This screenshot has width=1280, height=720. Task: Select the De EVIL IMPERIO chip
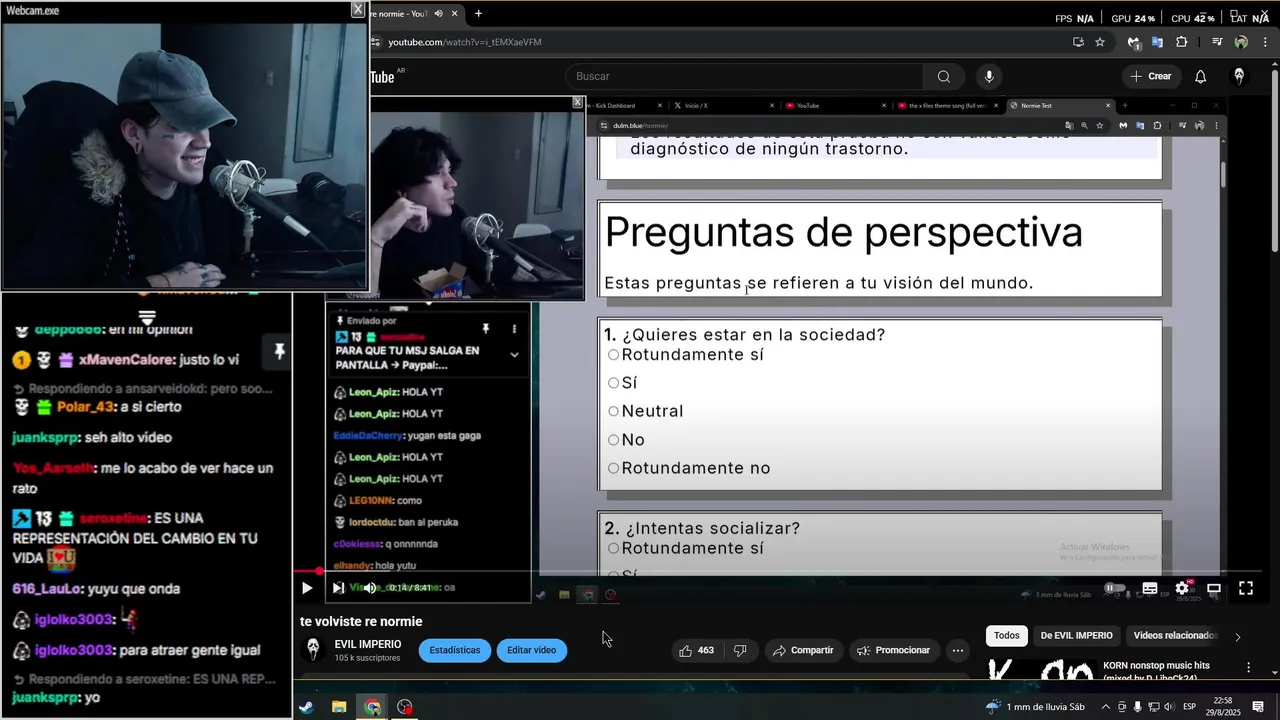(x=1076, y=635)
